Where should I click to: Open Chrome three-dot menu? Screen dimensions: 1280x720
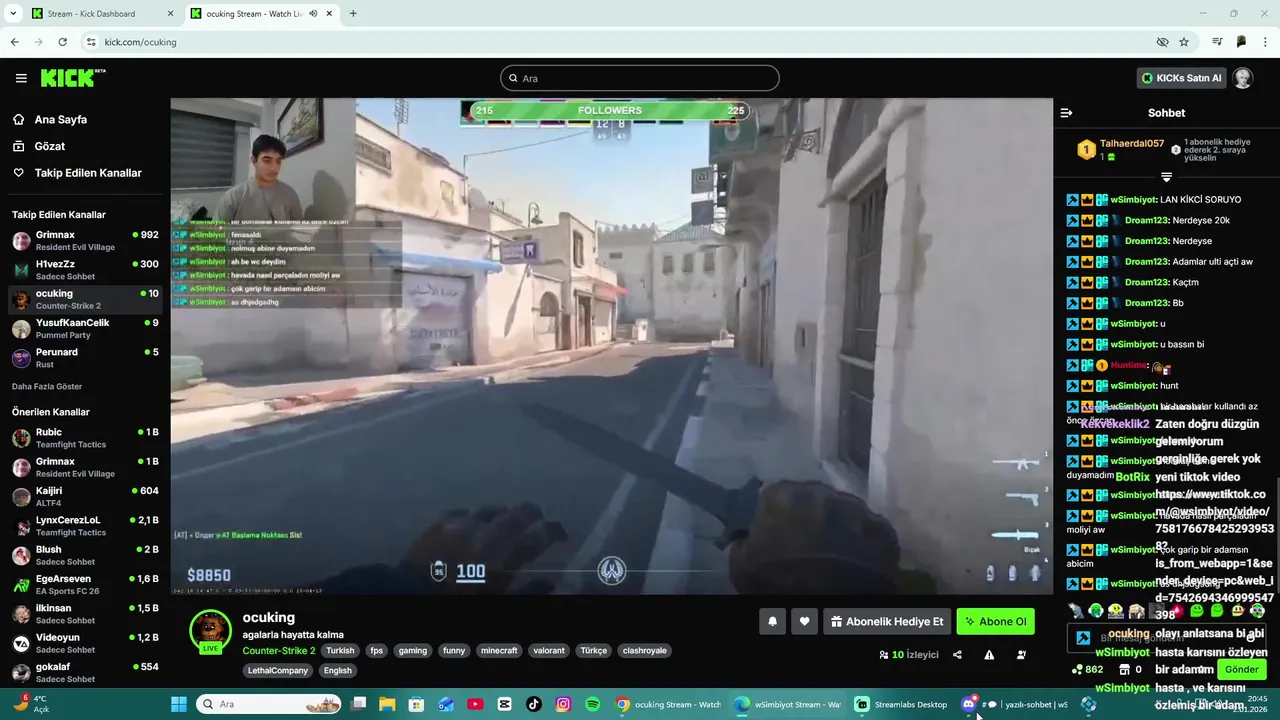(x=1265, y=42)
